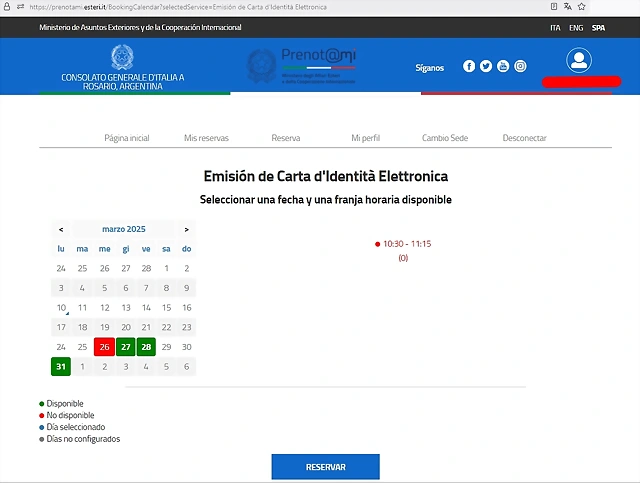
Task: Select available green day 28
Action: tap(146, 347)
